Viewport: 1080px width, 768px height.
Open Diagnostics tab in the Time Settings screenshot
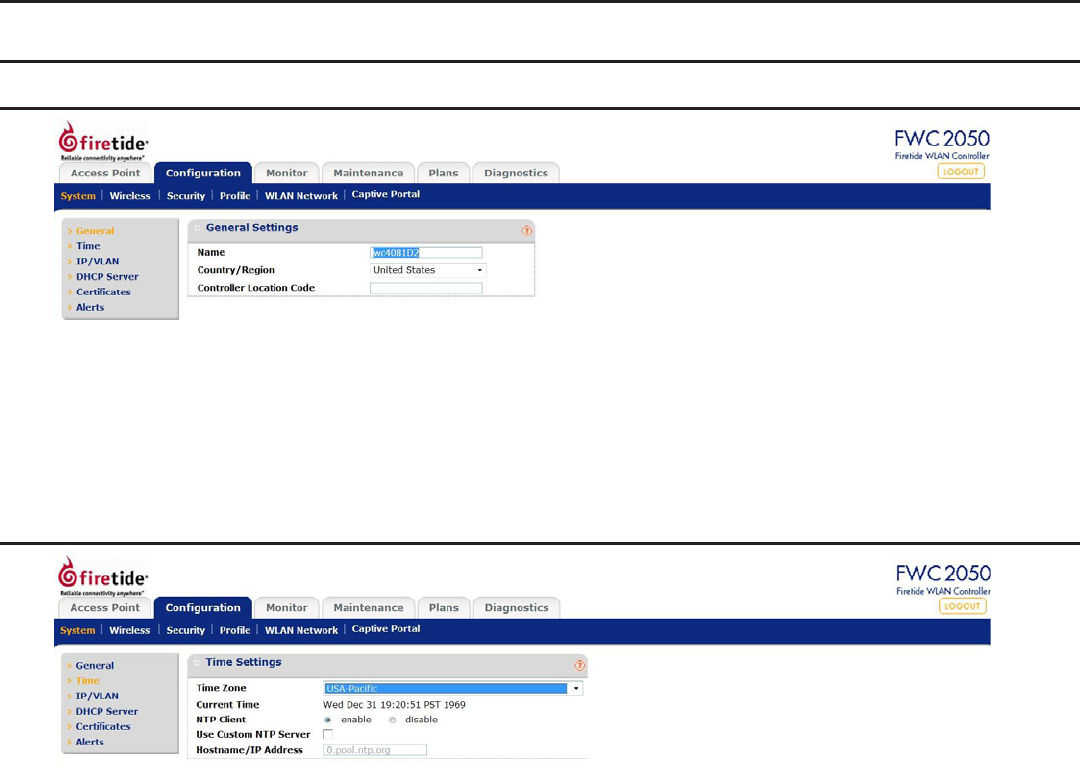pyautogui.click(x=517, y=608)
